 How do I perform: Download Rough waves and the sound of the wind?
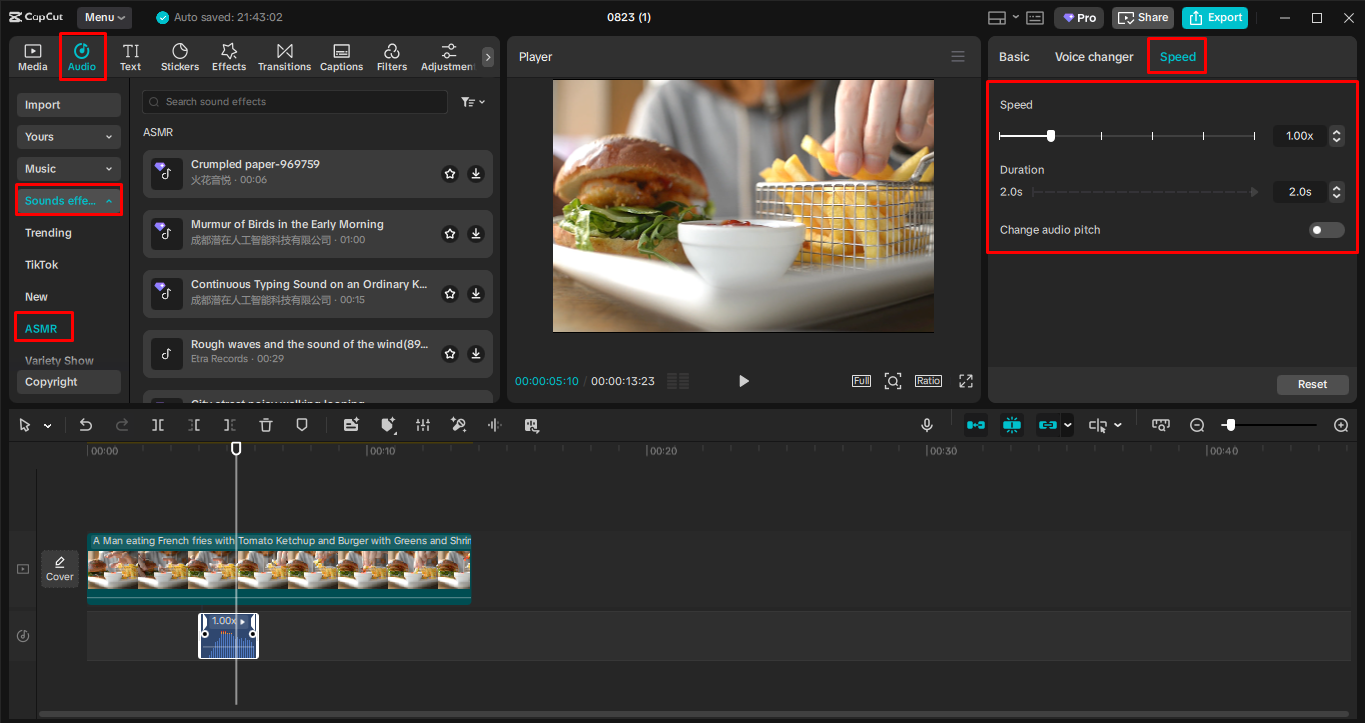tap(476, 354)
